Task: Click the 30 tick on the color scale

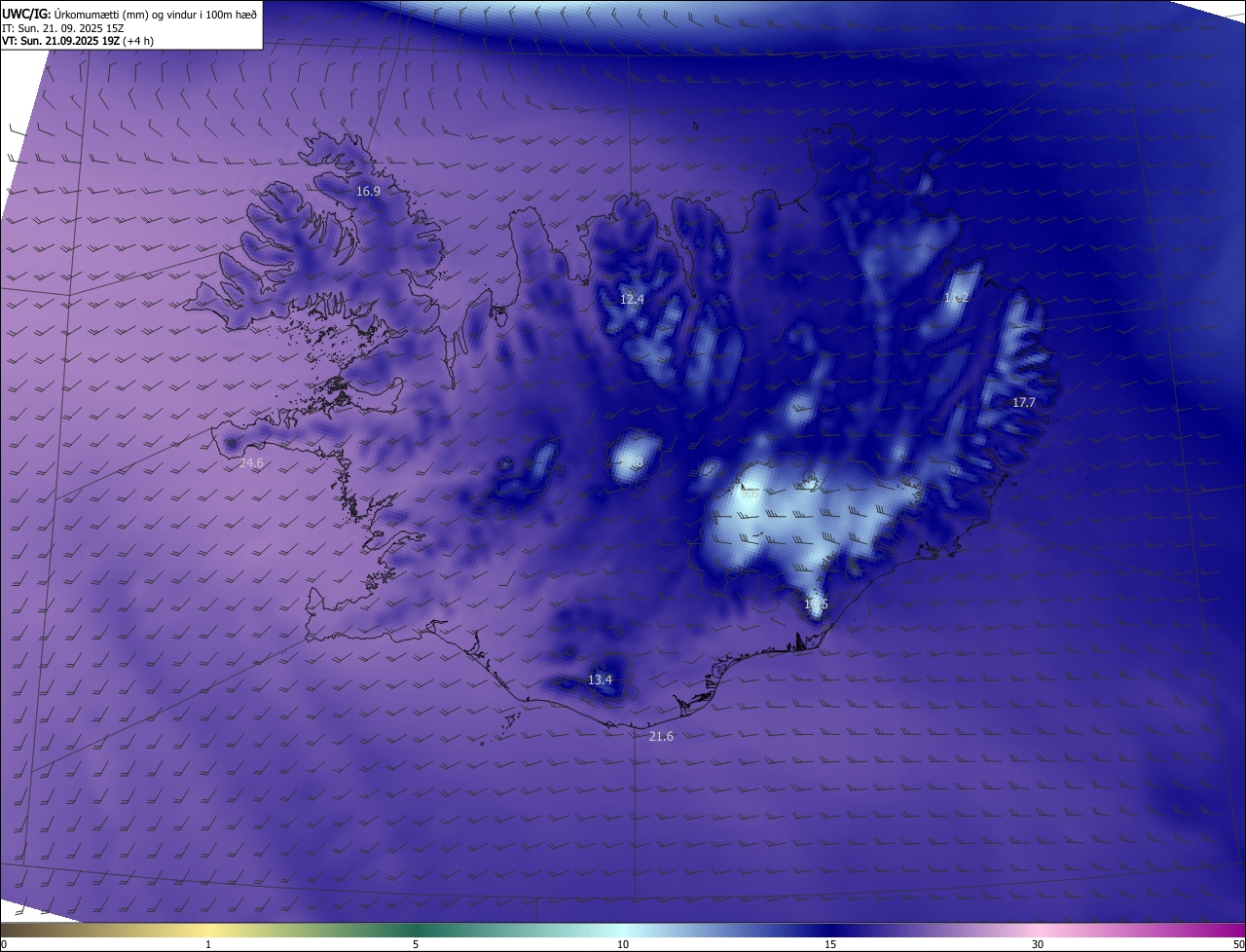Action: [x=1038, y=945]
